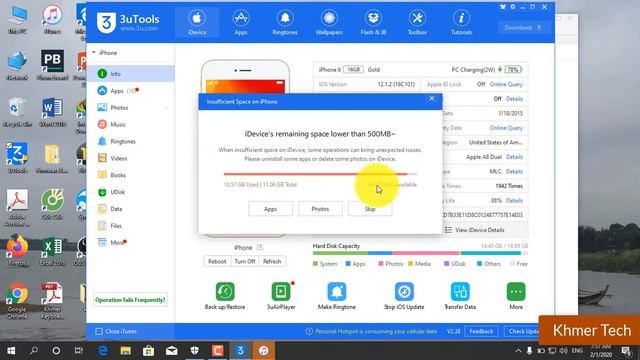This screenshot has width=640, height=360.
Task: Click the Skip button in dialog
Action: [370, 209]
